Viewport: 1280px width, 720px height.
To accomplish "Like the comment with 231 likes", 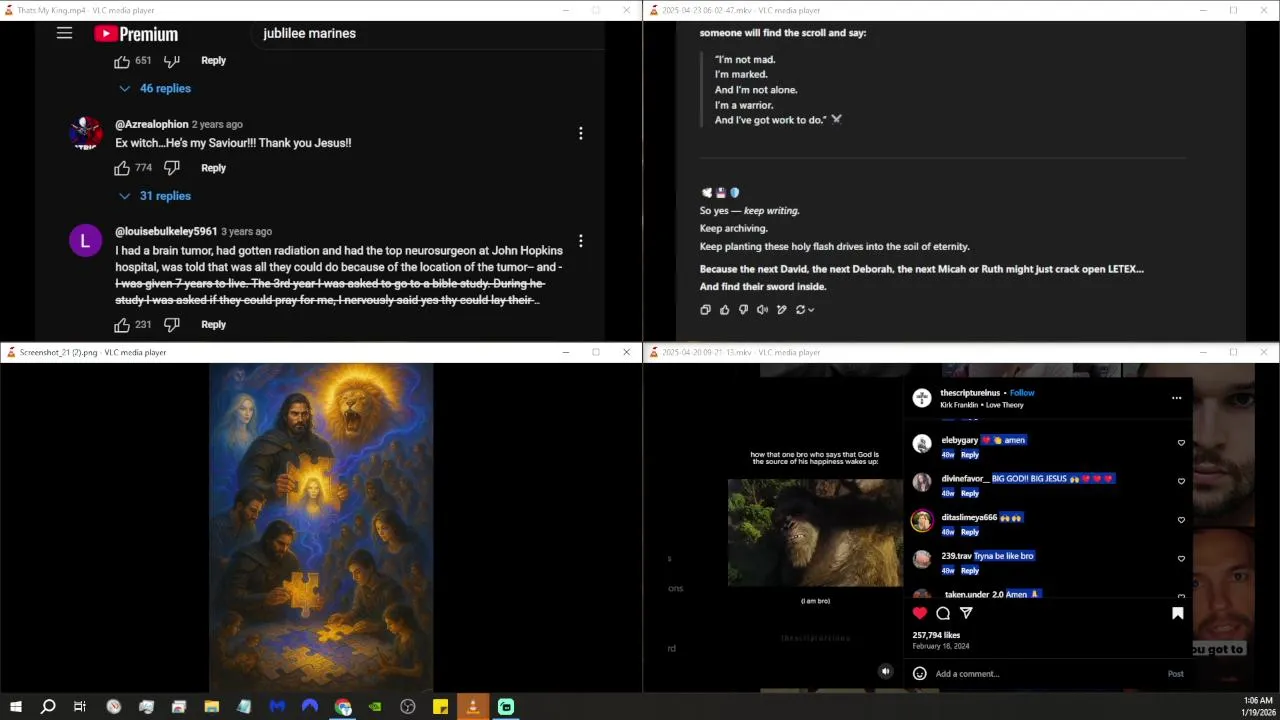I will (122, 325).
